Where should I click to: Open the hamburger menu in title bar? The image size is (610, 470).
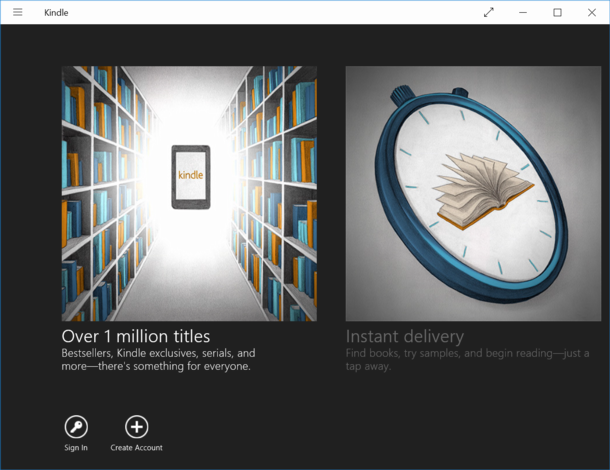(x=18, y=12)
